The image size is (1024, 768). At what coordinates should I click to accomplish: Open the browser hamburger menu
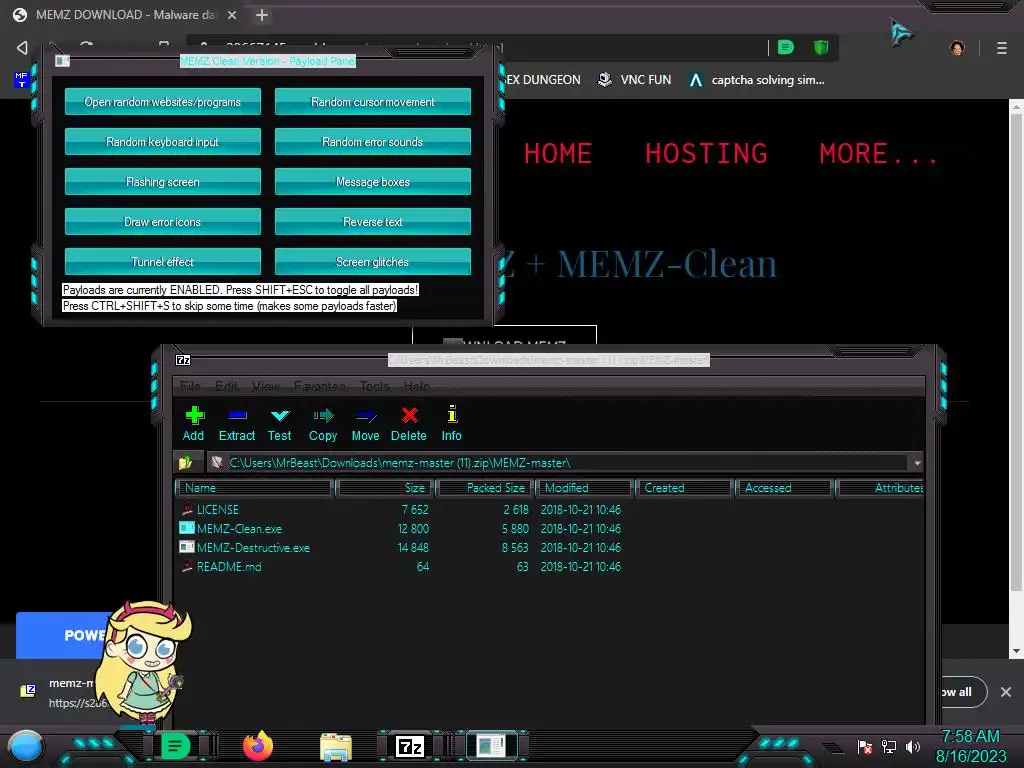1002,48
